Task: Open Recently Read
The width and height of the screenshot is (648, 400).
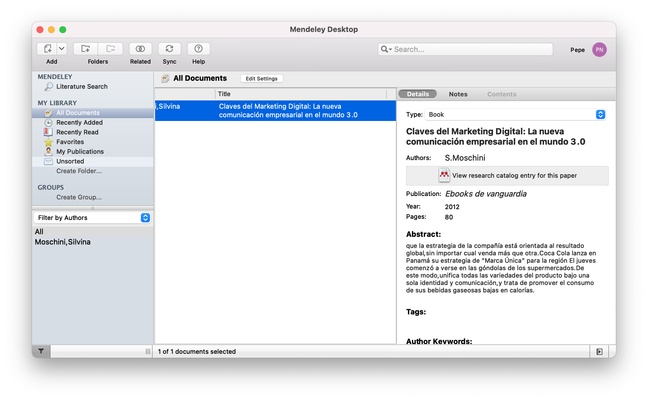Action: point(77,132)
